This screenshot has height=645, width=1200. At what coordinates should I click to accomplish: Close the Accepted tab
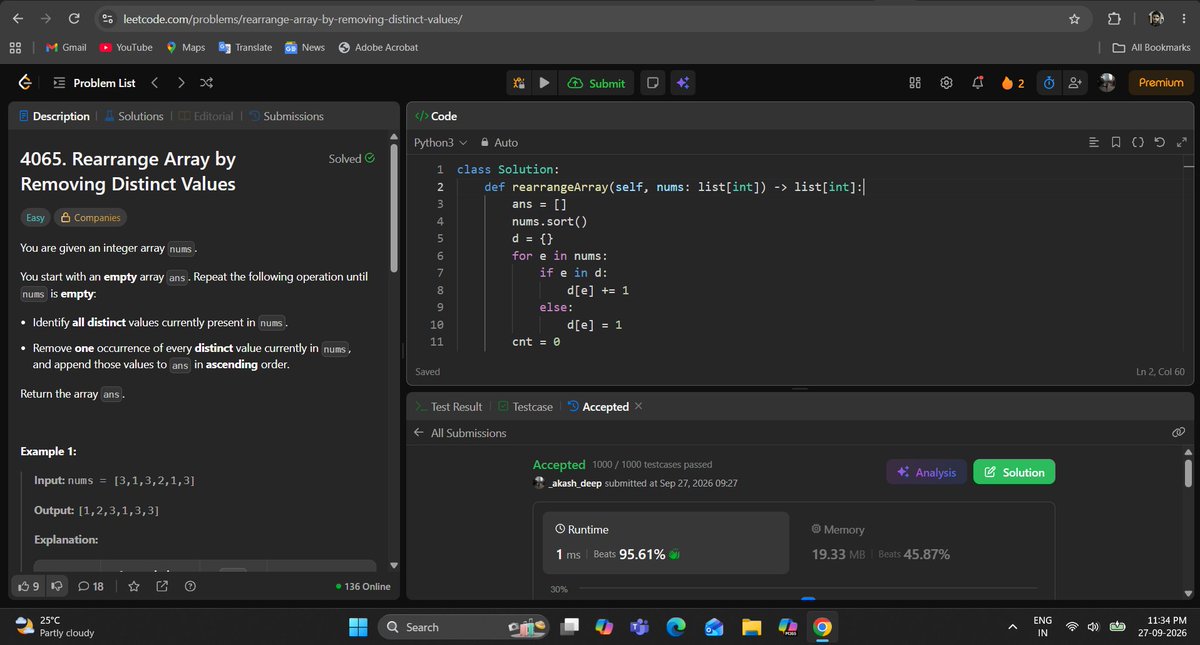[639, 406]
